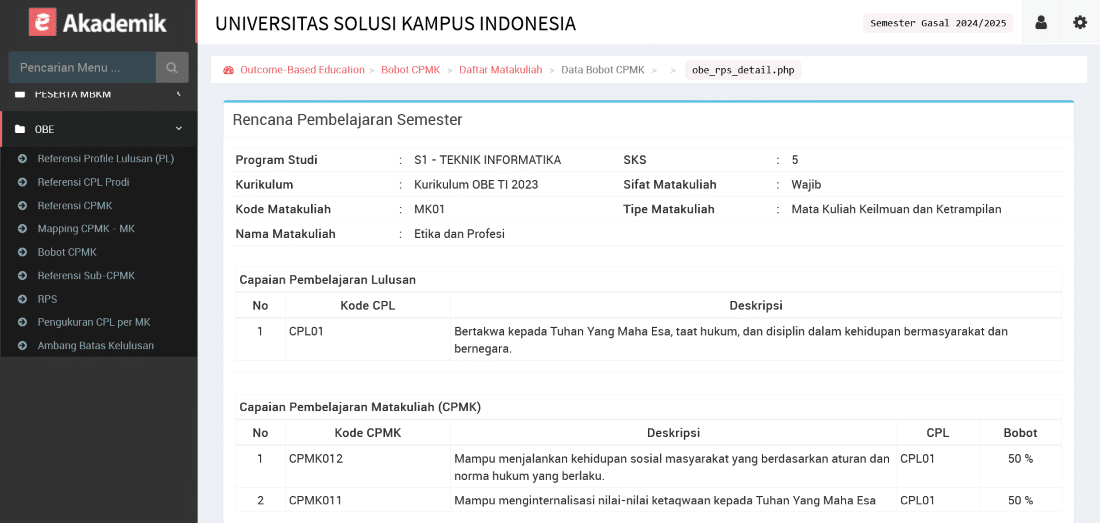Viewport: 1100px width, 523px height.
Task: Click the Capaian Pembelajaran Lulusan table title
Action: click(x=328, y=280)
